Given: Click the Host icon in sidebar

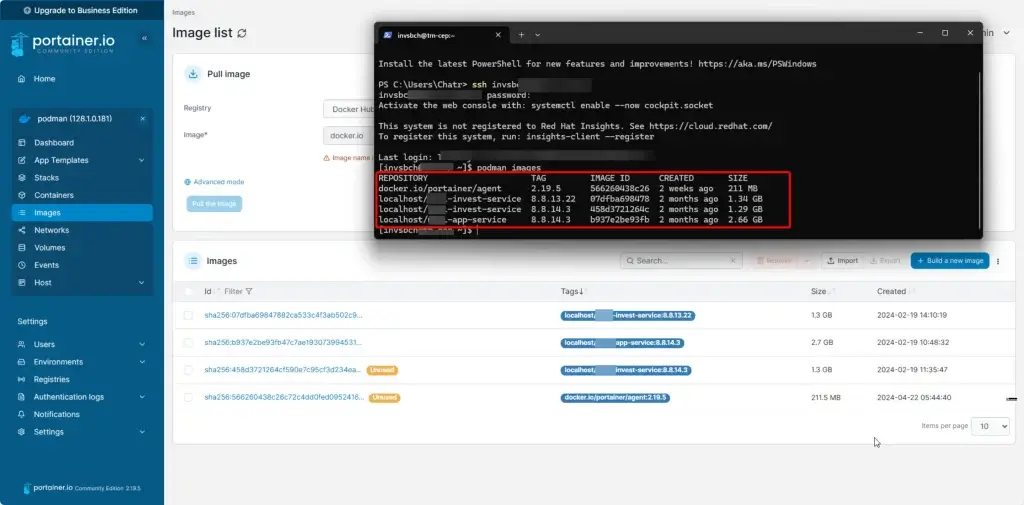Looking at the screenshot, I should [x=22, y=283].
